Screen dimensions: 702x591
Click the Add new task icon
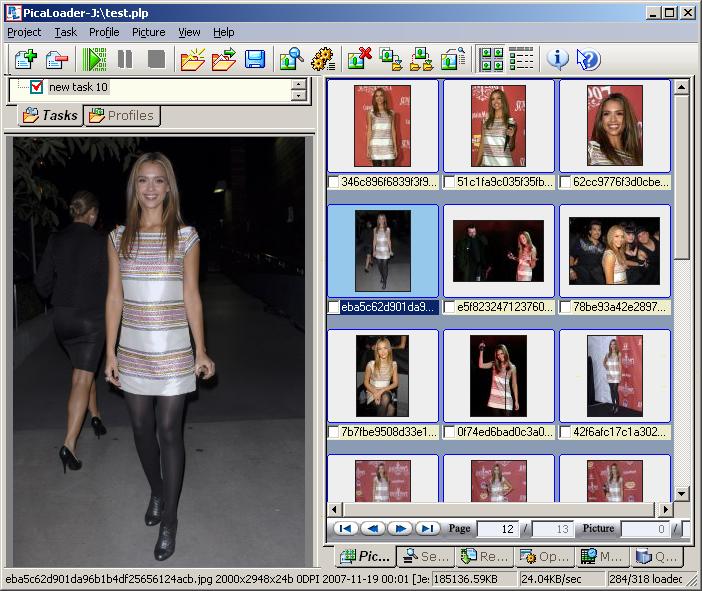coord(25,59)
